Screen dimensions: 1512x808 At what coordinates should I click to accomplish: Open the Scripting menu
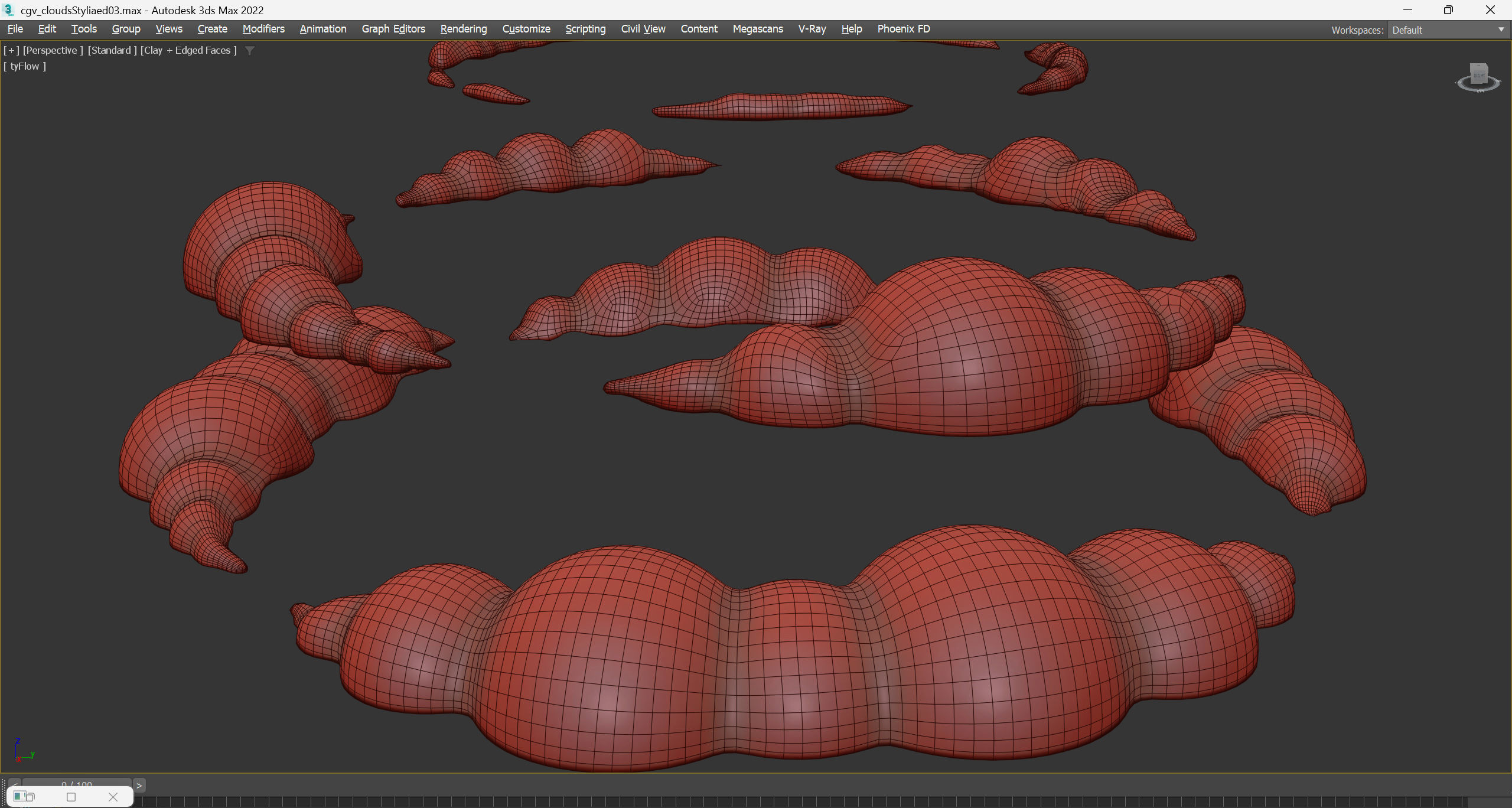(x=585, y=29)
